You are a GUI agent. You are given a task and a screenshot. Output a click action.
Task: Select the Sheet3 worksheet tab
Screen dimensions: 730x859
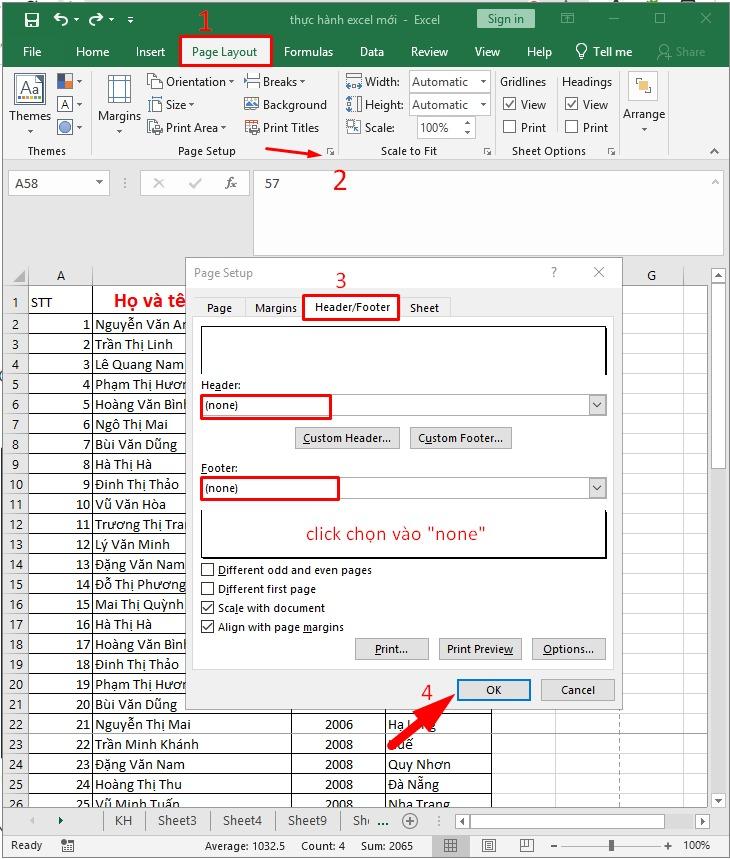coord(177,821)
